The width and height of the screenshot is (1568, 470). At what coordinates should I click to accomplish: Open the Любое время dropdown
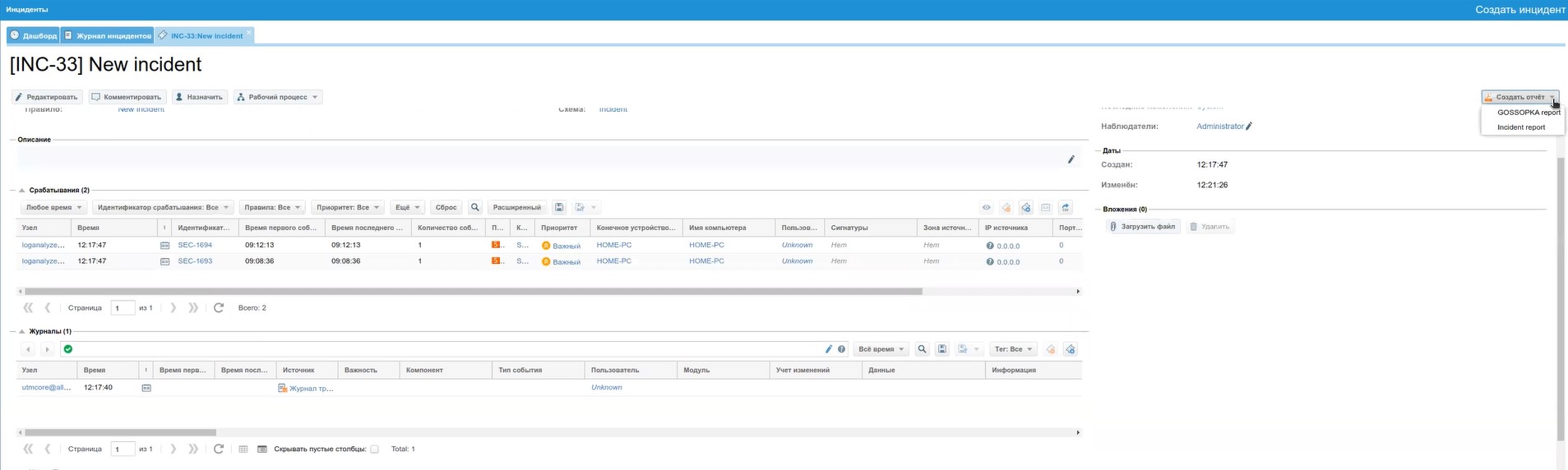(x=53, y=208)
